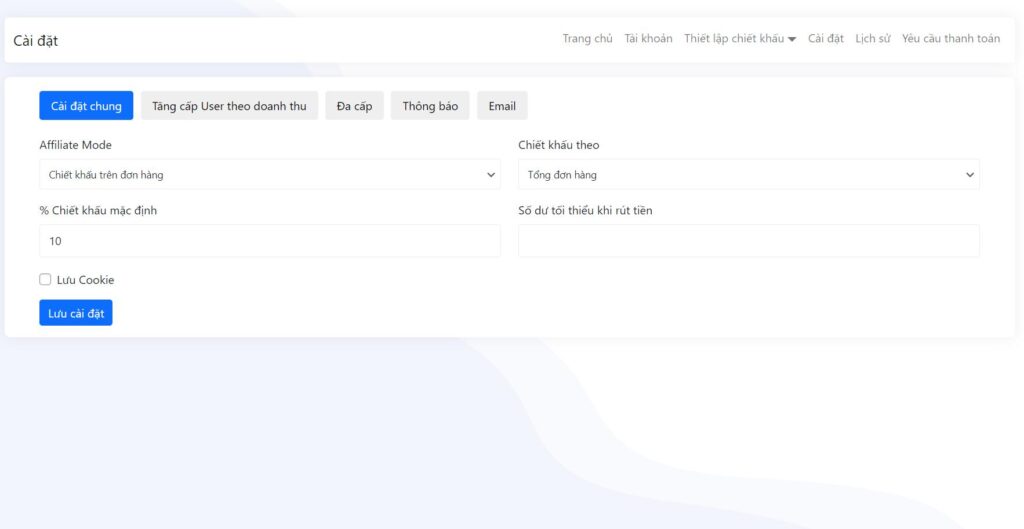This screenshot has width=1024, height=529.
Task: Go to Trang chủ in the top navigation
Action: 587,39
